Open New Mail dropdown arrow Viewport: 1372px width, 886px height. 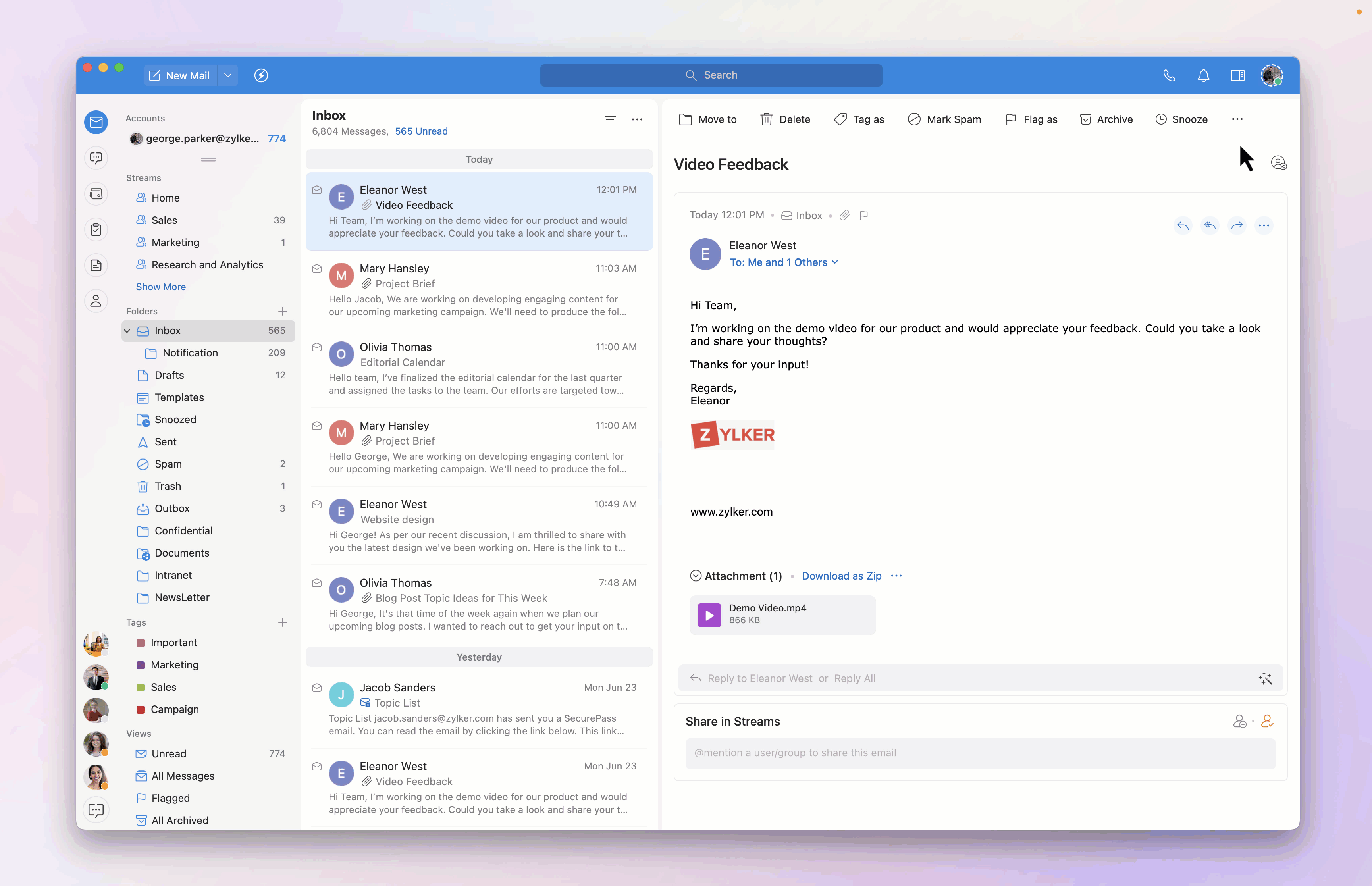228,75
